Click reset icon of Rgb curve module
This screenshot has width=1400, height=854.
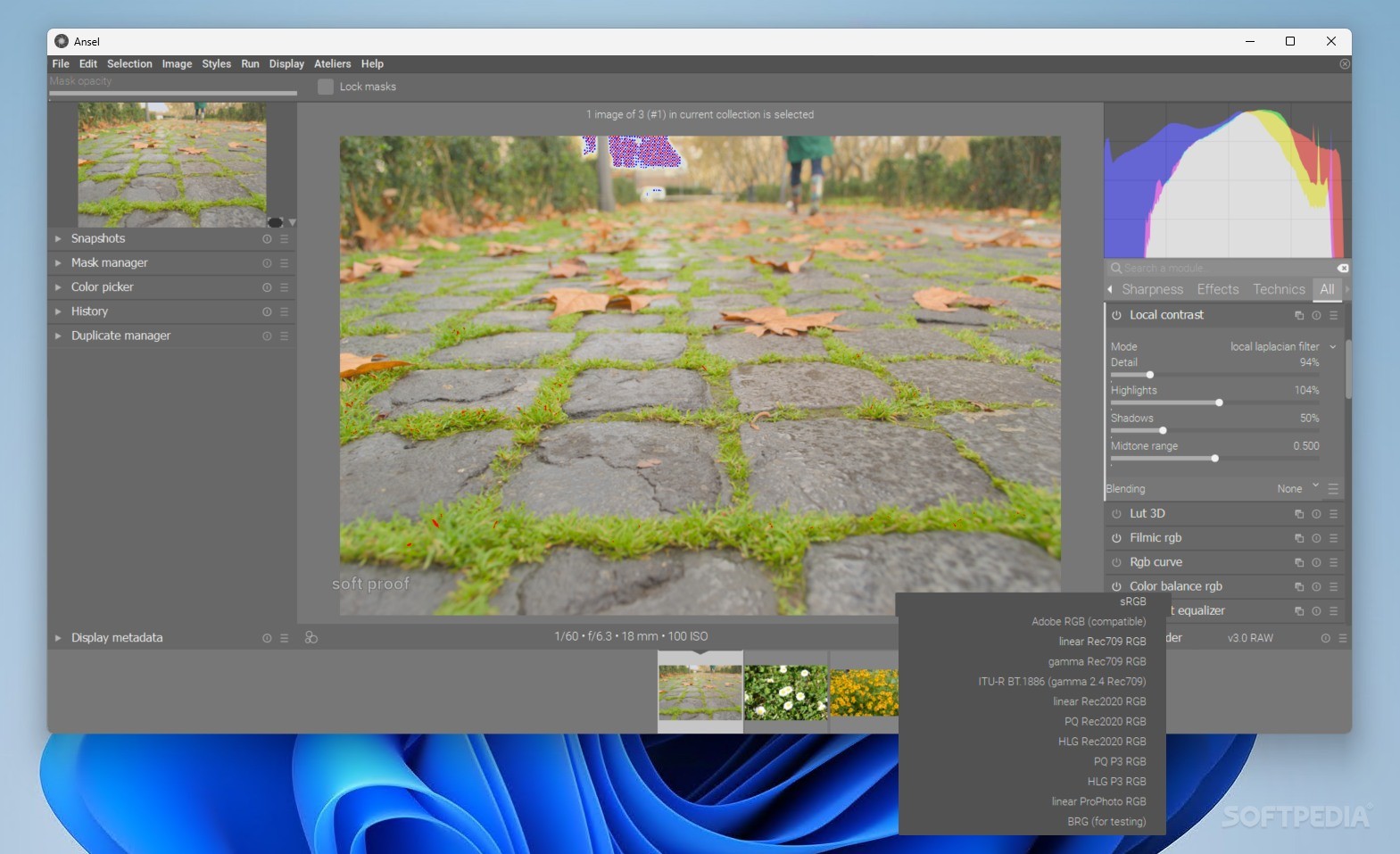click(x=1316, y=562)
